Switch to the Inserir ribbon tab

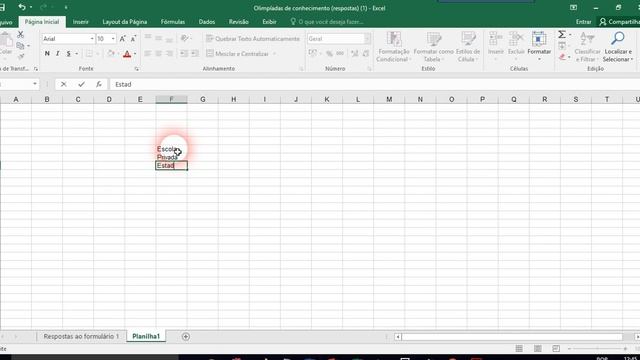point(81,22)
